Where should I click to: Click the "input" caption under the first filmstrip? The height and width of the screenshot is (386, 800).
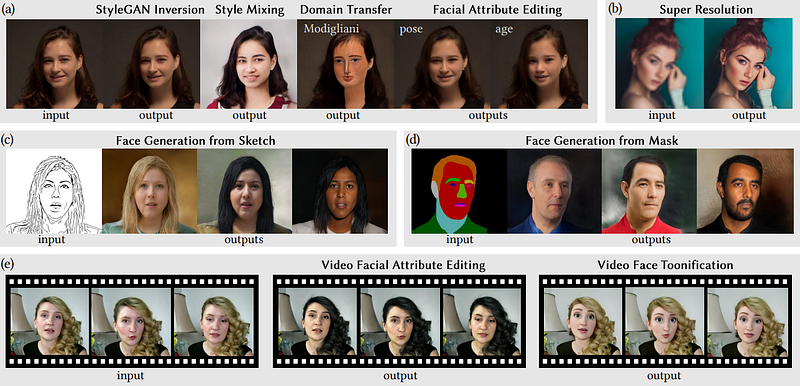[130, 376]
